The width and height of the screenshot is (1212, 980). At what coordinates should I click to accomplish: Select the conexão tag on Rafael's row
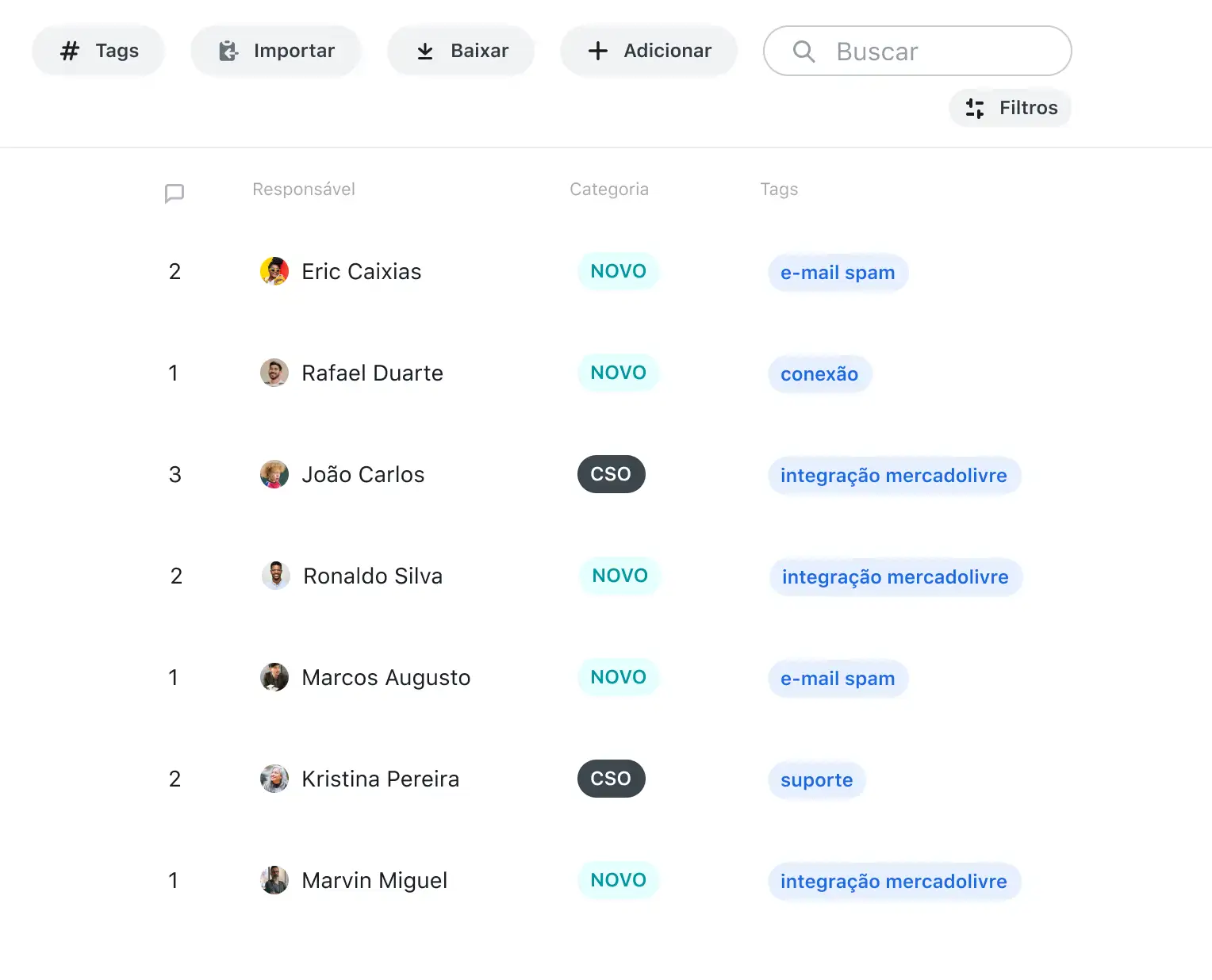click(819, 374)
